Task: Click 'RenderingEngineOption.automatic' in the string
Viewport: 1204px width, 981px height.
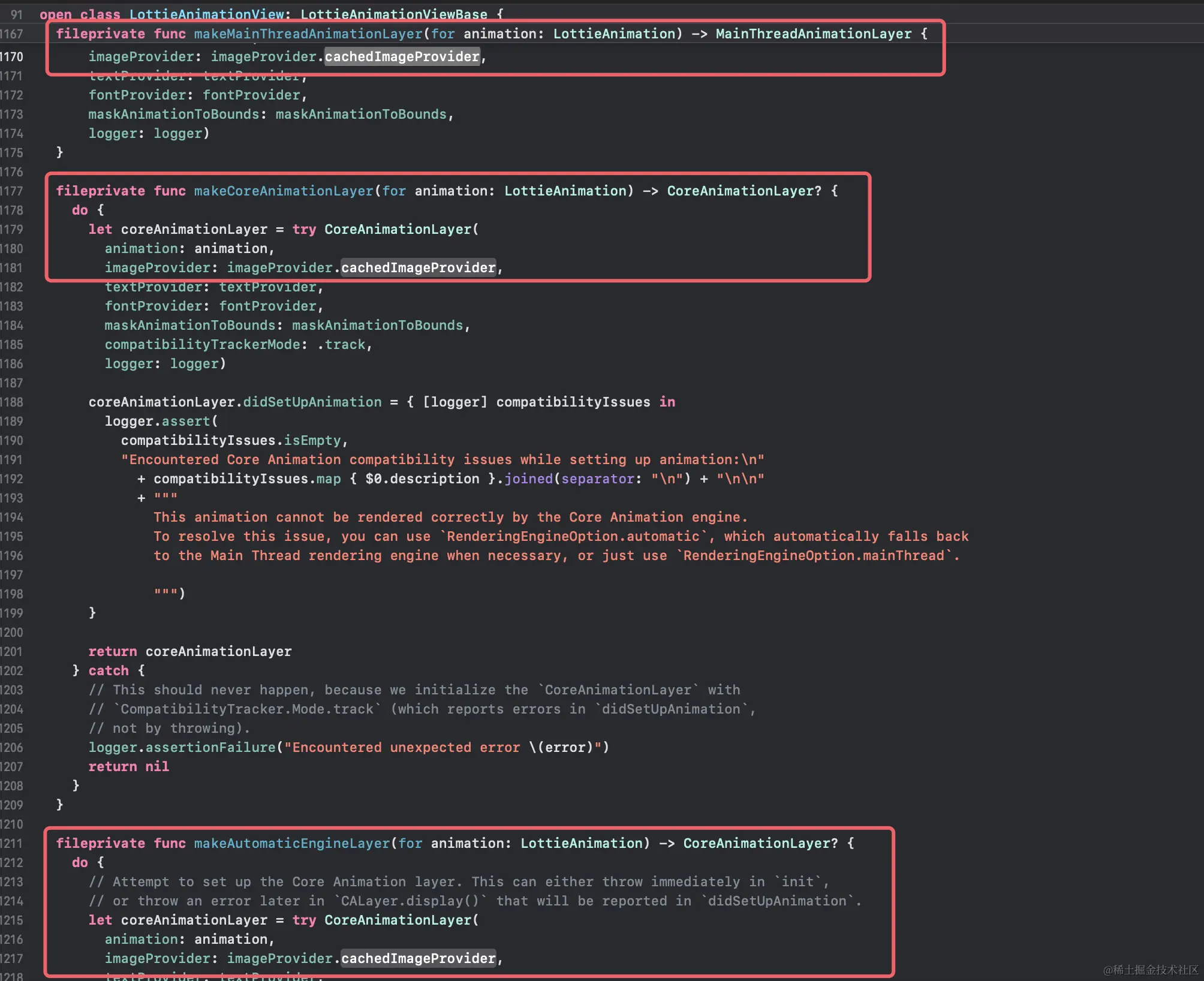Action: click(x=573, y=537)
